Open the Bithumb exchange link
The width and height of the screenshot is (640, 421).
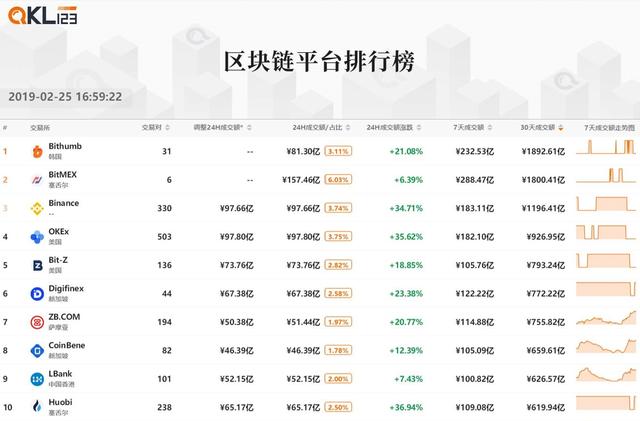click(x=65, y=146)
